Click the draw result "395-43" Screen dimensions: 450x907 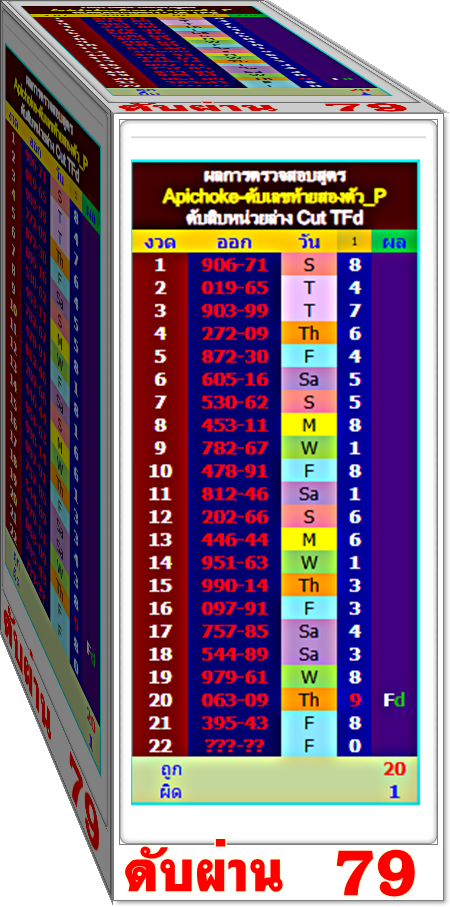coord(234,722)
